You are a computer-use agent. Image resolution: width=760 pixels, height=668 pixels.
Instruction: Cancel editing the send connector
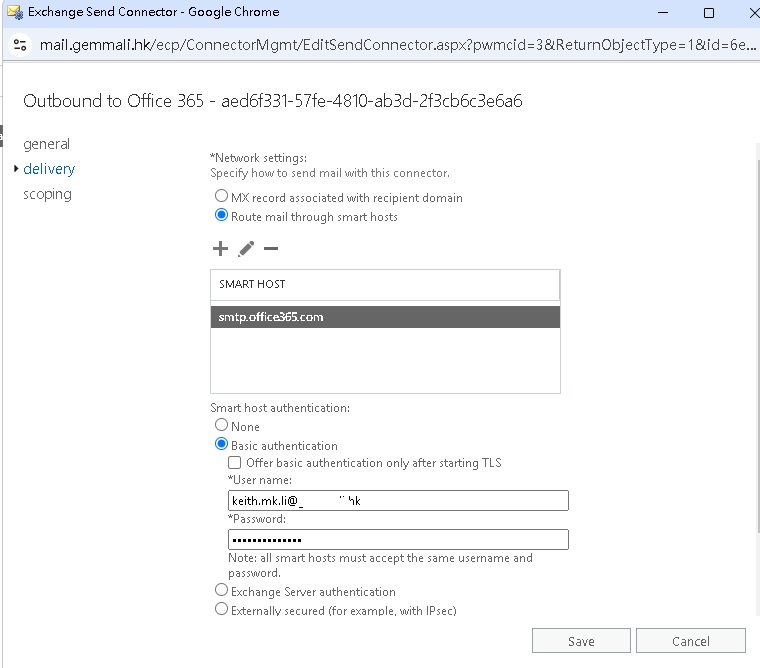[691, 641]
